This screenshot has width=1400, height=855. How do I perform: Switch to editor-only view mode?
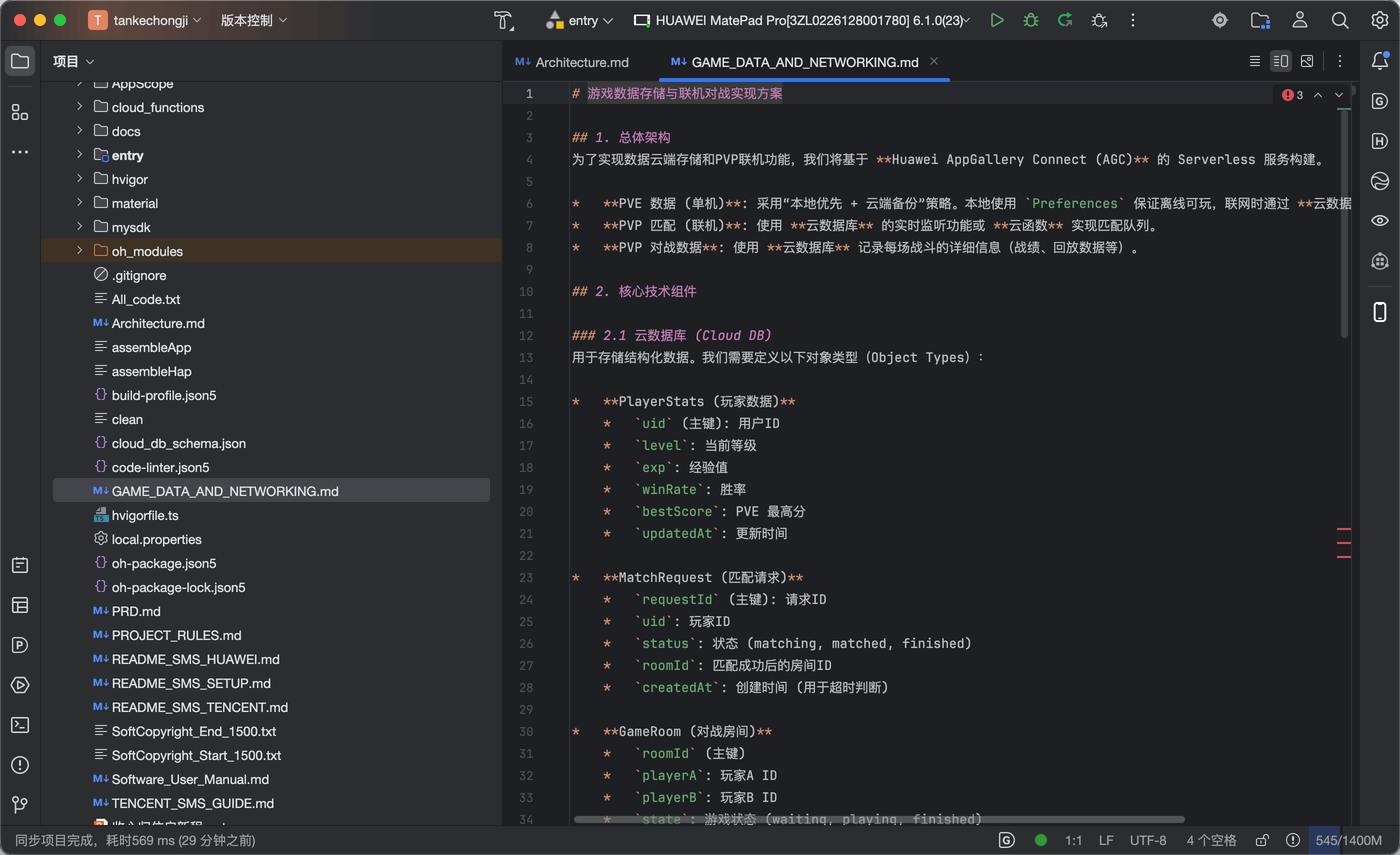point(1255,61)
